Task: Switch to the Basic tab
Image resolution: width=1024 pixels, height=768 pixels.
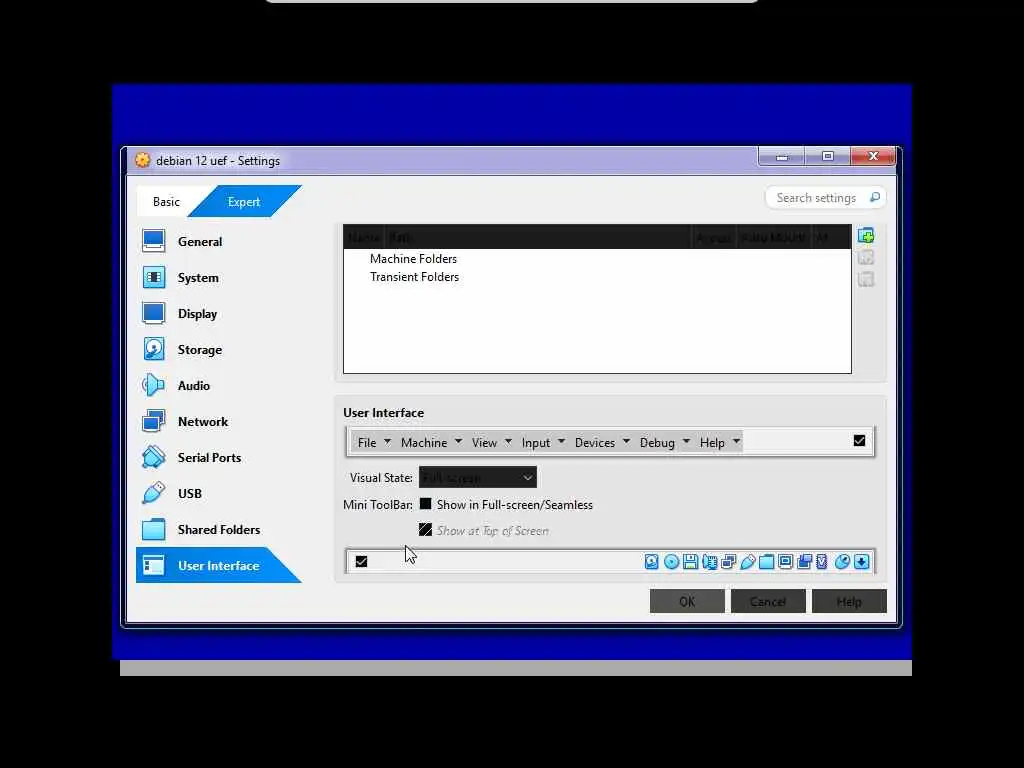Action: tap(166, 202)
